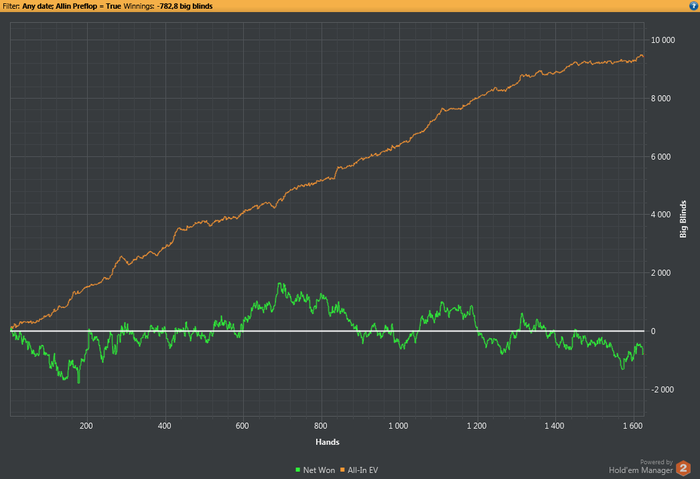
Task: Click the Hands axis title
Action: [x=327, y=442]
